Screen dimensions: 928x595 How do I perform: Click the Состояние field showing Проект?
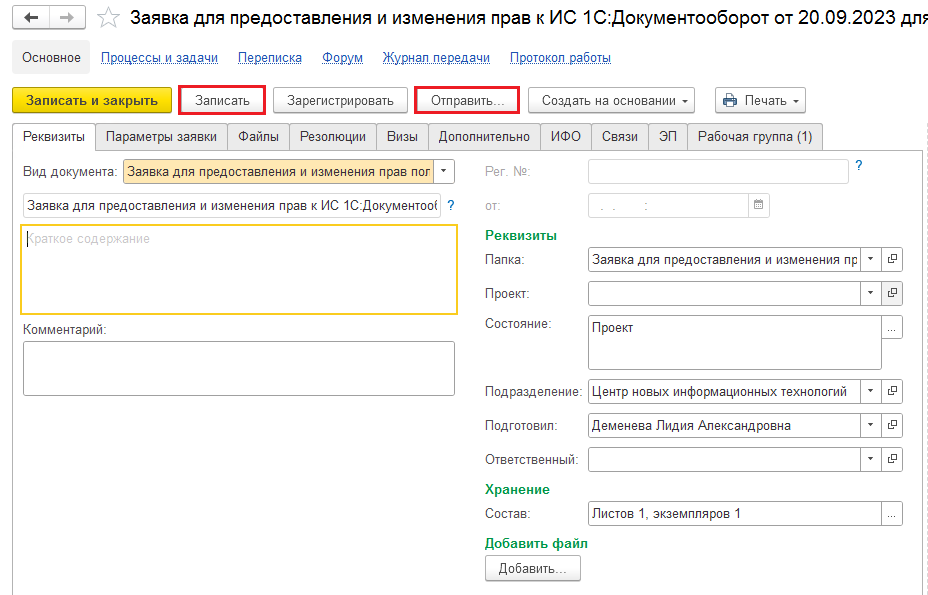734,343
